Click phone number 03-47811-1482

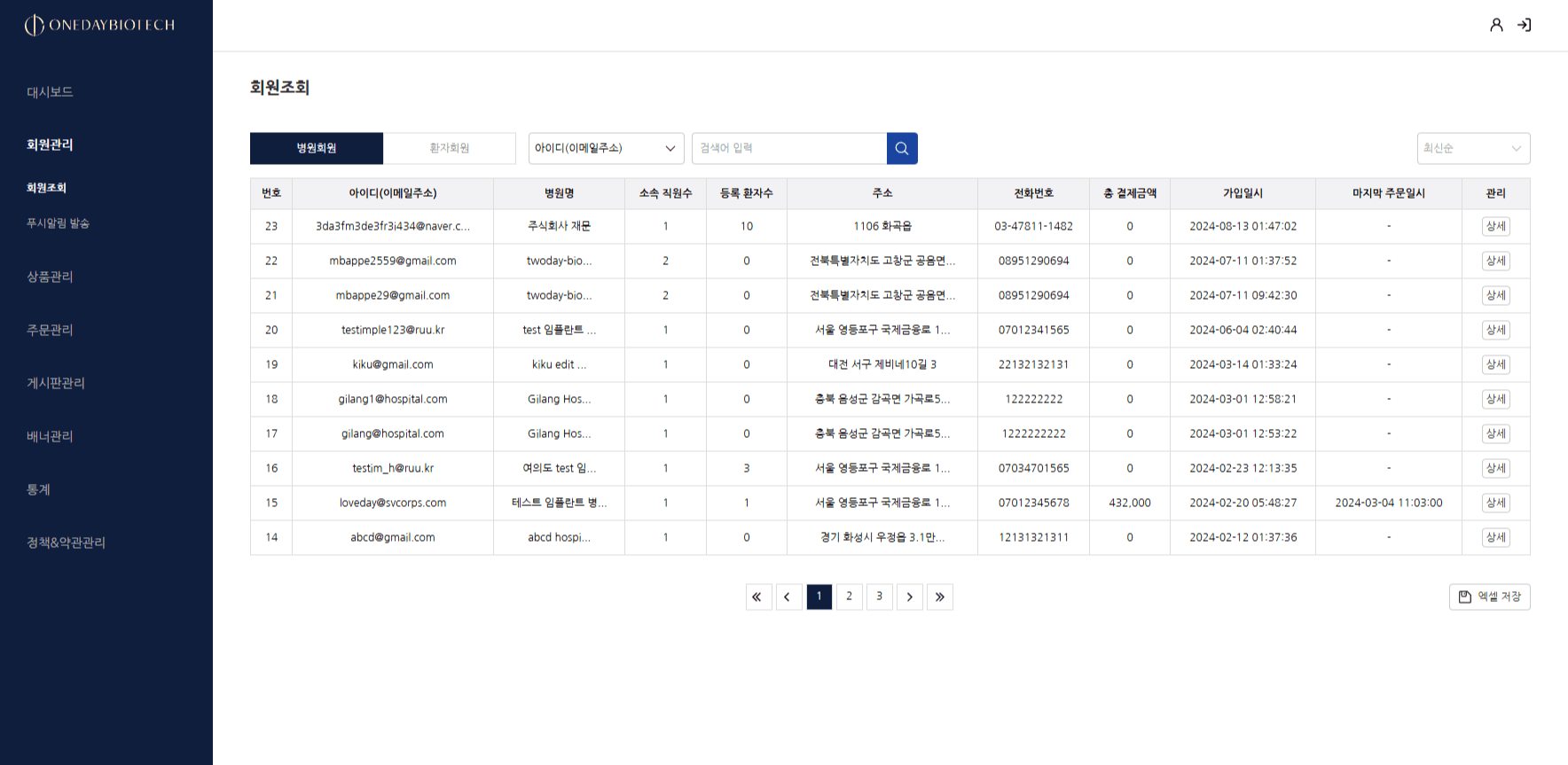[1033, 226]
